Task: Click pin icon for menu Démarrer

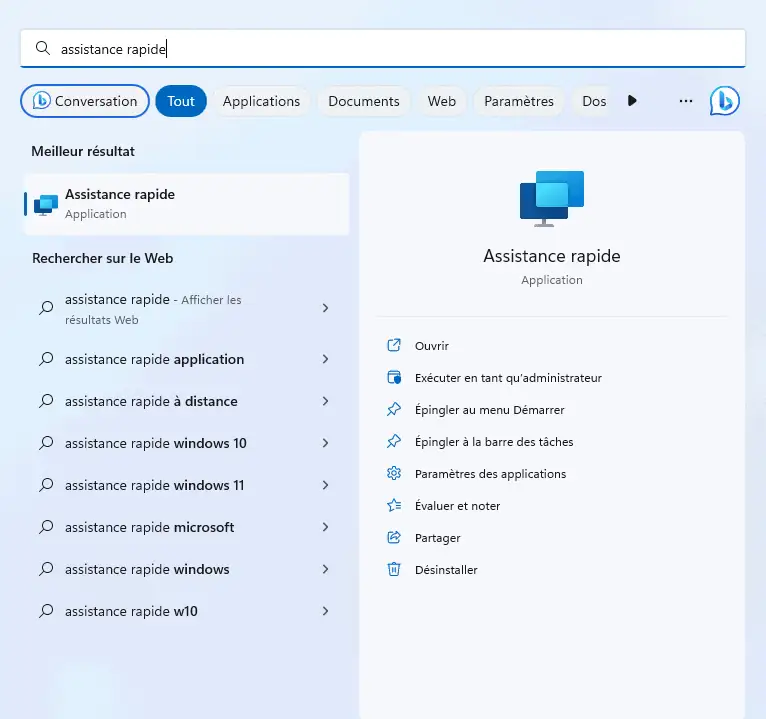Action: pyautogui.click(x=394, y=409)
